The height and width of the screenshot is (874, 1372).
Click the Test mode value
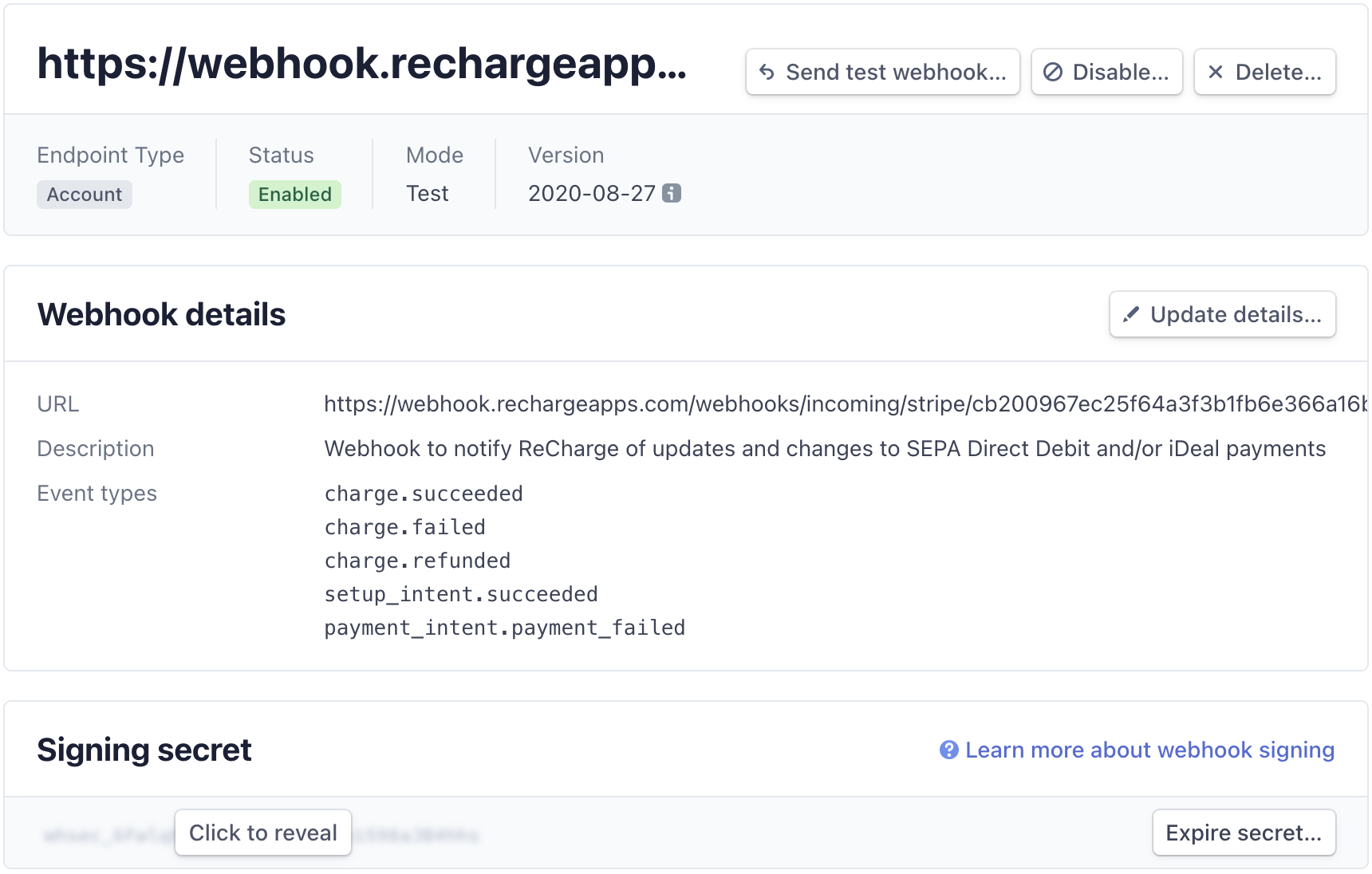tap(428, 193)
